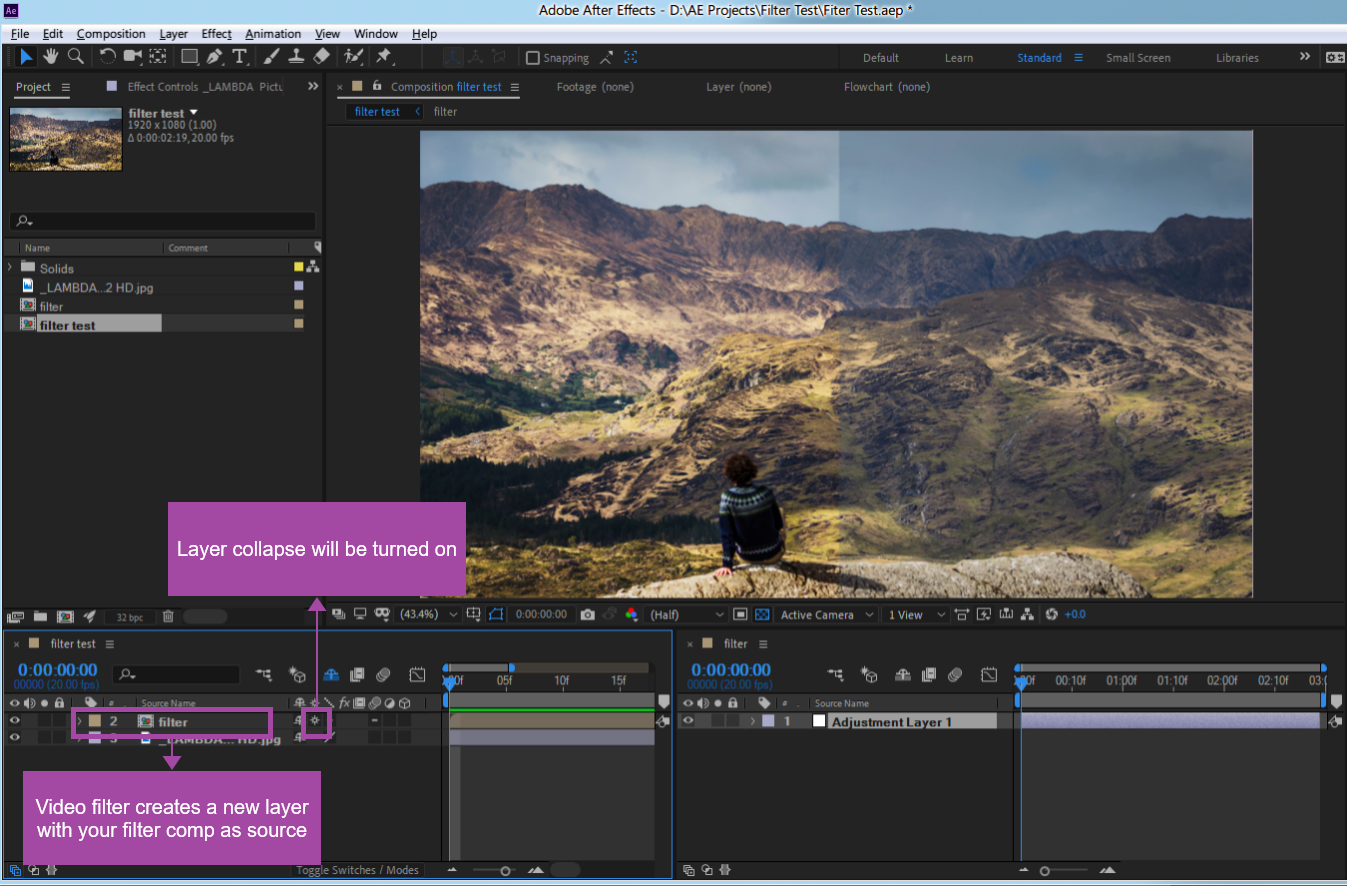Select the Clone Stamp tool

[x=297, y=57]
